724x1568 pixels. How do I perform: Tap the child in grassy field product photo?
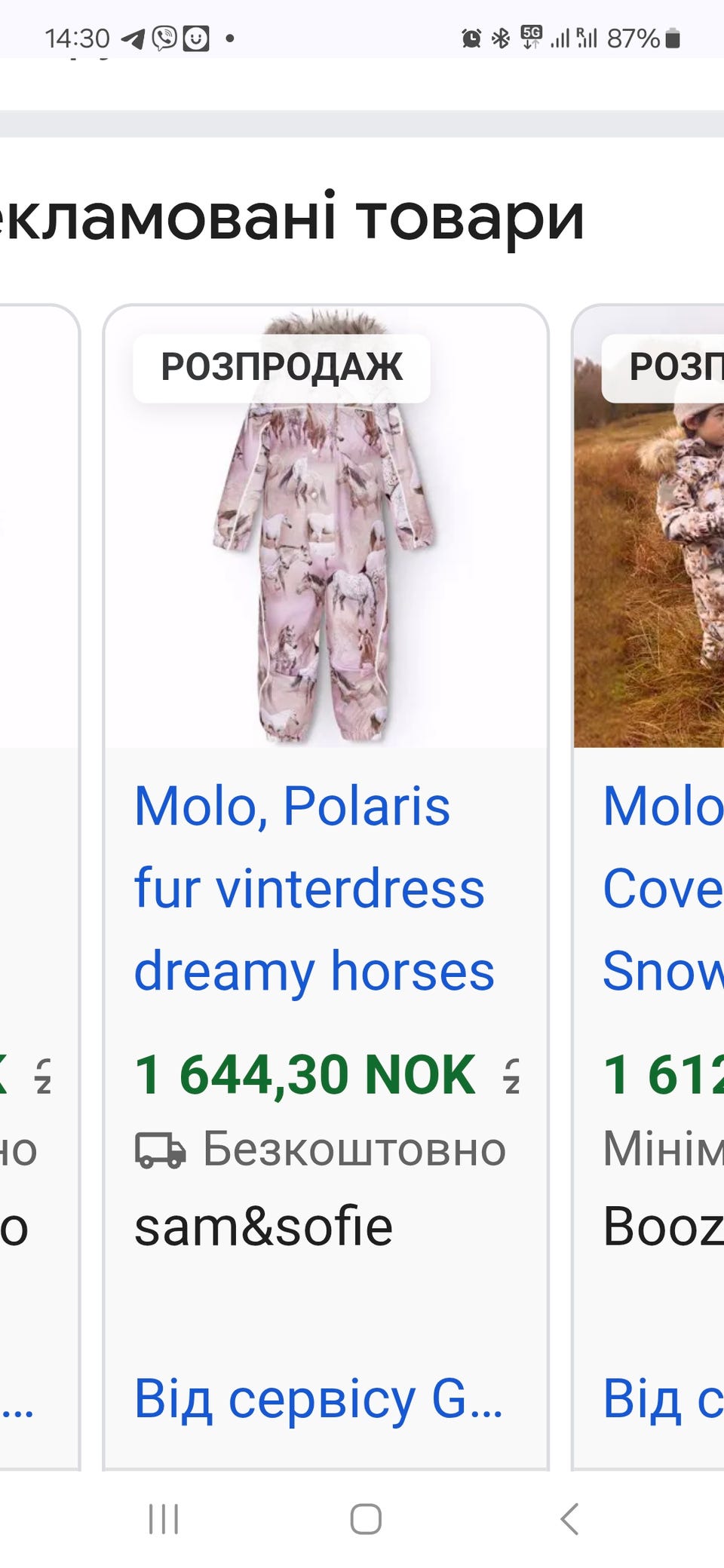(x=649, y=527)
